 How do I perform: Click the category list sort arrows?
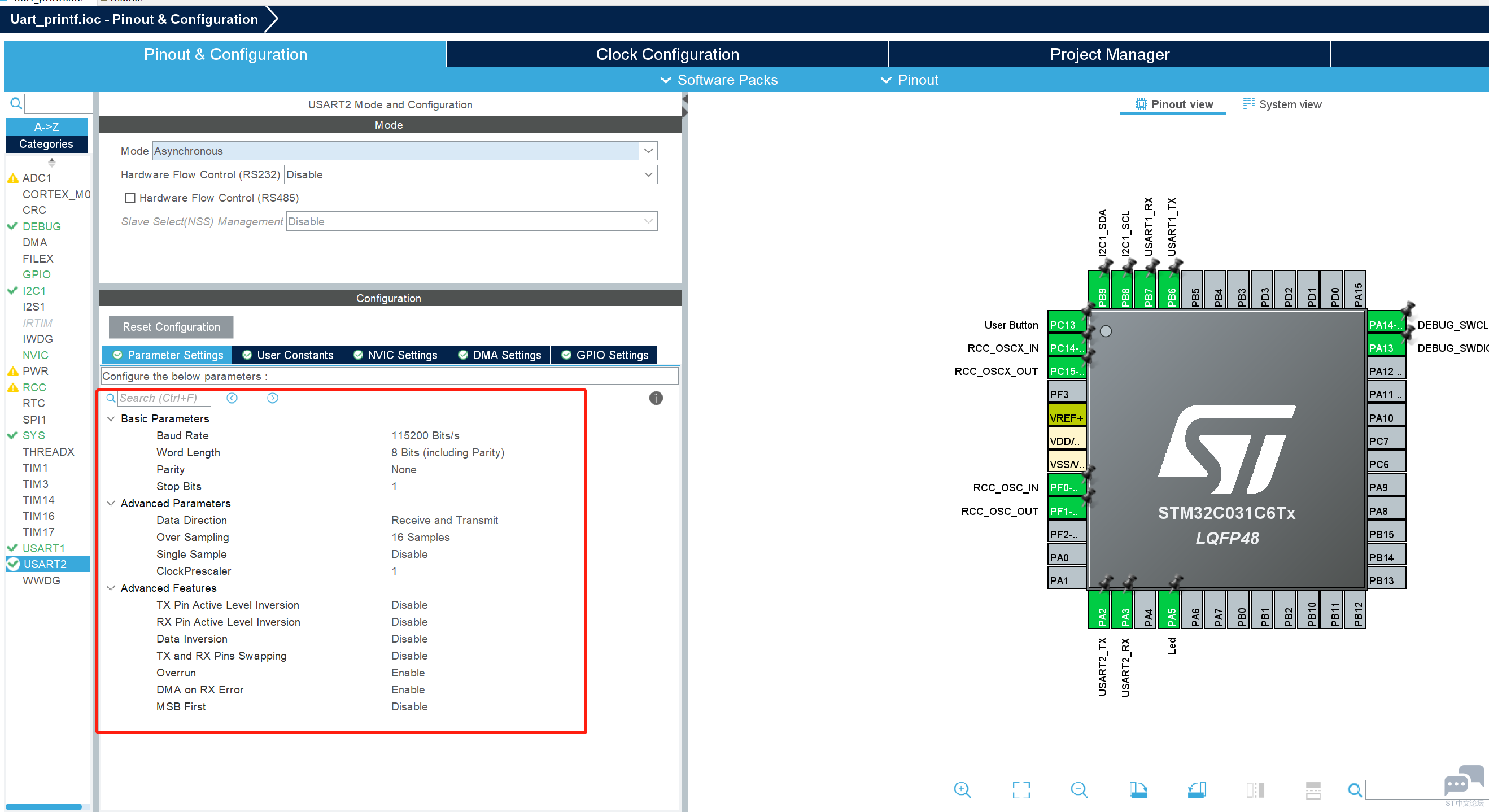point(51,163)
